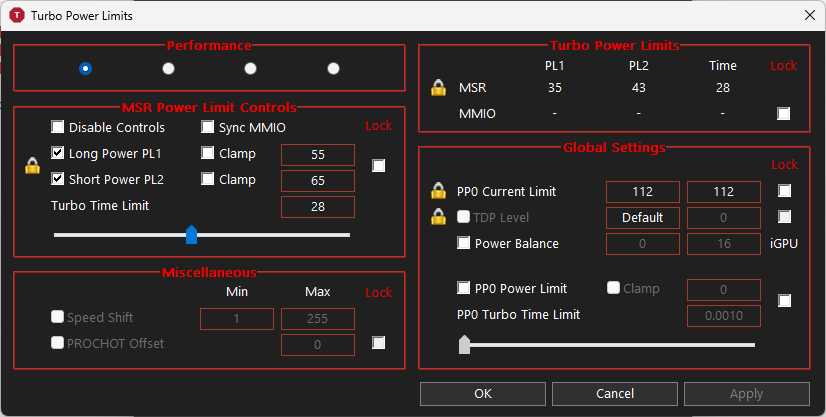The width and height of the screenshot is (826, 417).
Task: Click the MSR PL2 value 43
Action: point(638,88)
